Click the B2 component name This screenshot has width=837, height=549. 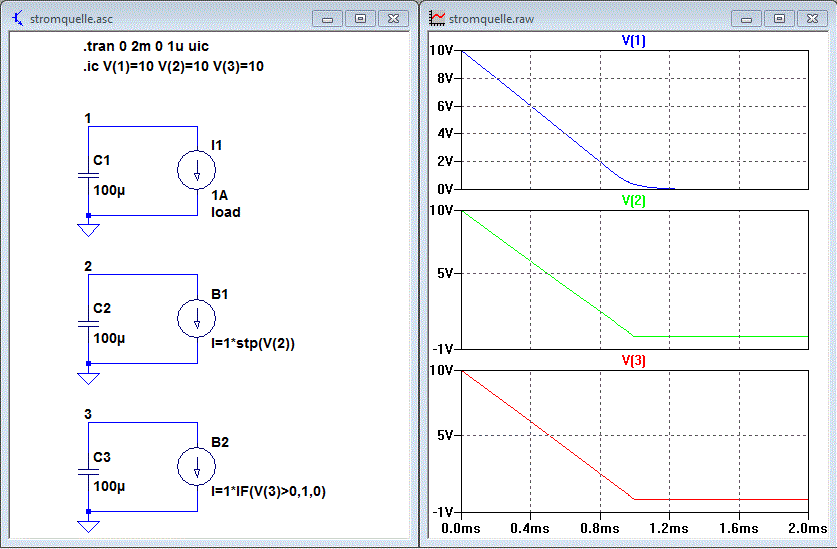(x=220, y=442)
